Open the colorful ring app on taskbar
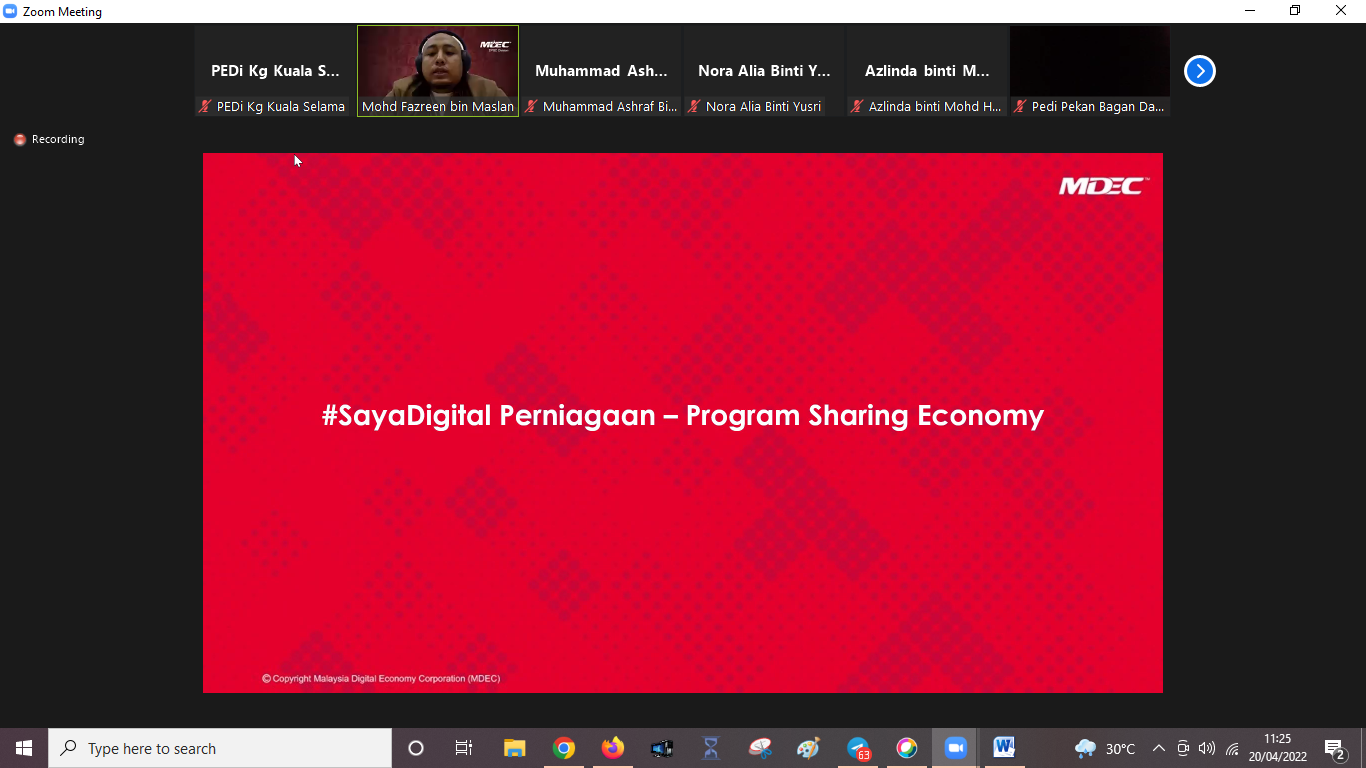This screenshot has width=1366, height=768. click(x=907, y=748)
